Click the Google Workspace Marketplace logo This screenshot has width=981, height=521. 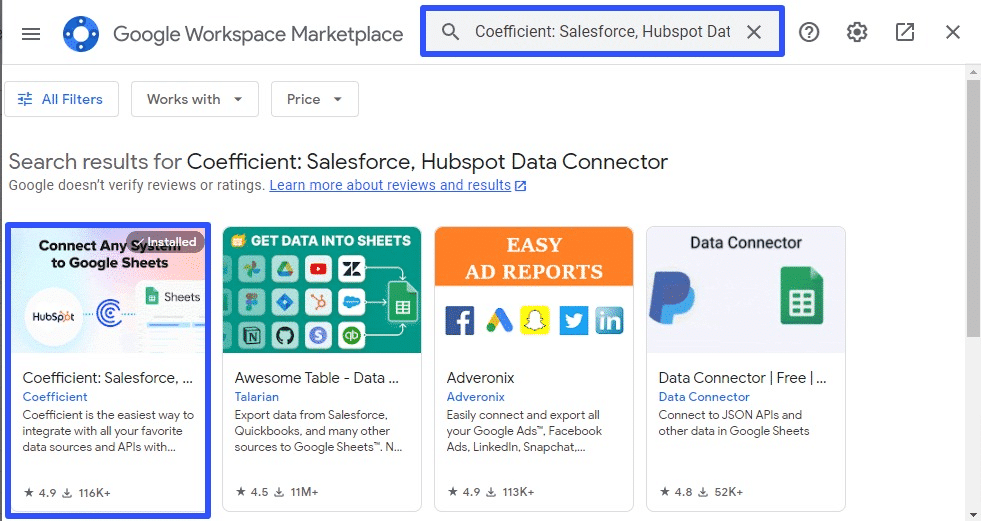coord(81,34)
